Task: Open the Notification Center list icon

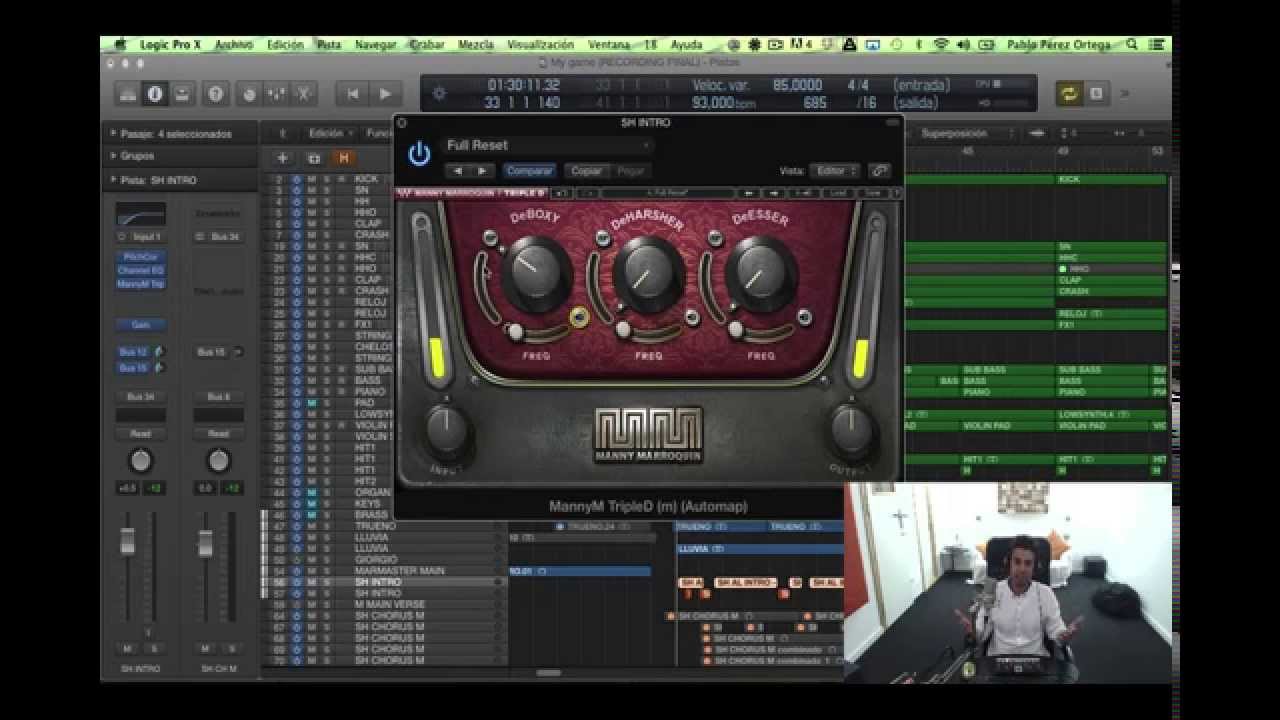Action: (1157, 44)
